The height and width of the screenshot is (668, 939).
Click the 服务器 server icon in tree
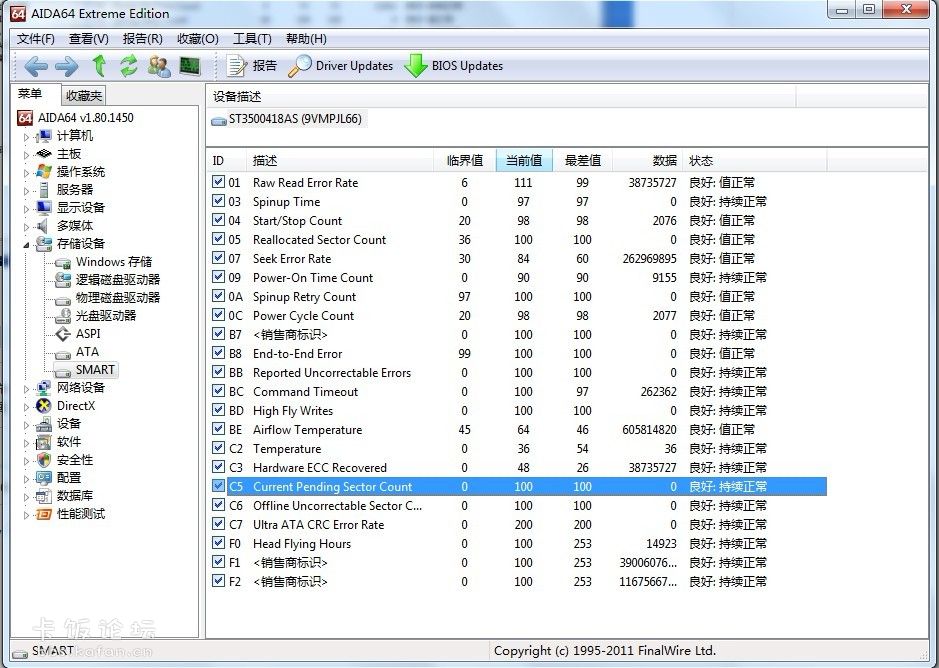pyautogui.click(x=44, y=190)
